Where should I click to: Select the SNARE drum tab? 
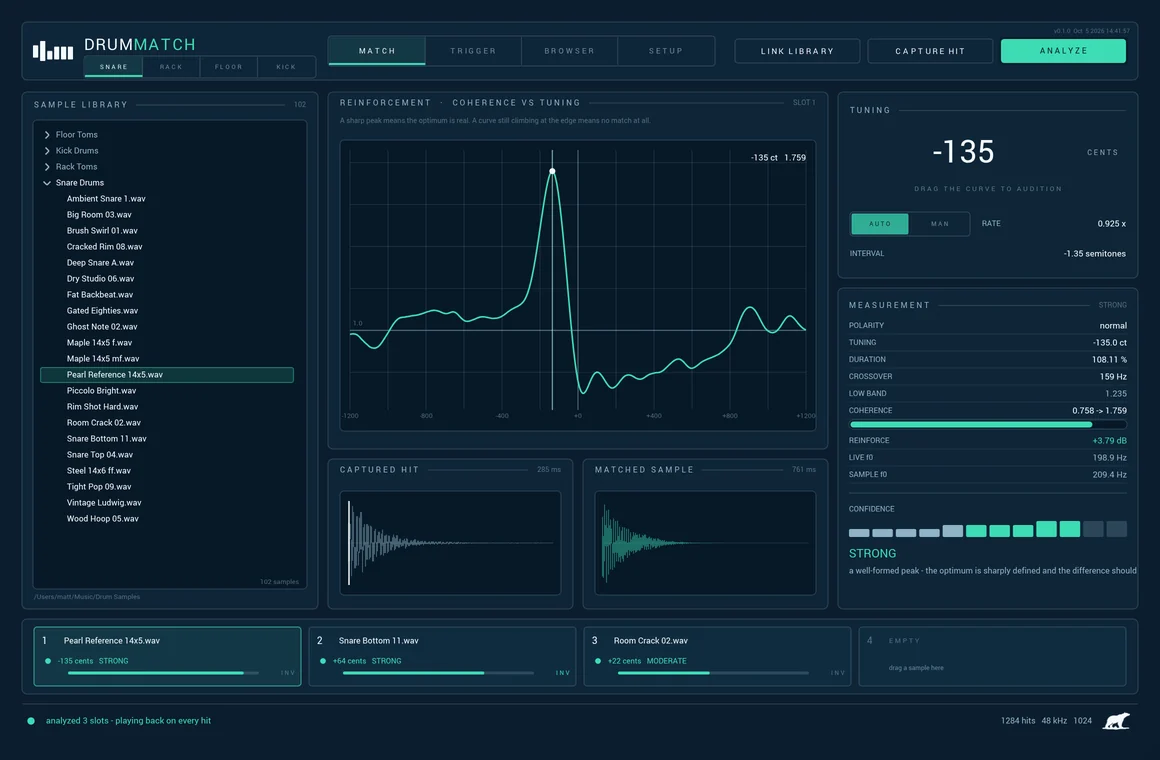click(113, 67)
